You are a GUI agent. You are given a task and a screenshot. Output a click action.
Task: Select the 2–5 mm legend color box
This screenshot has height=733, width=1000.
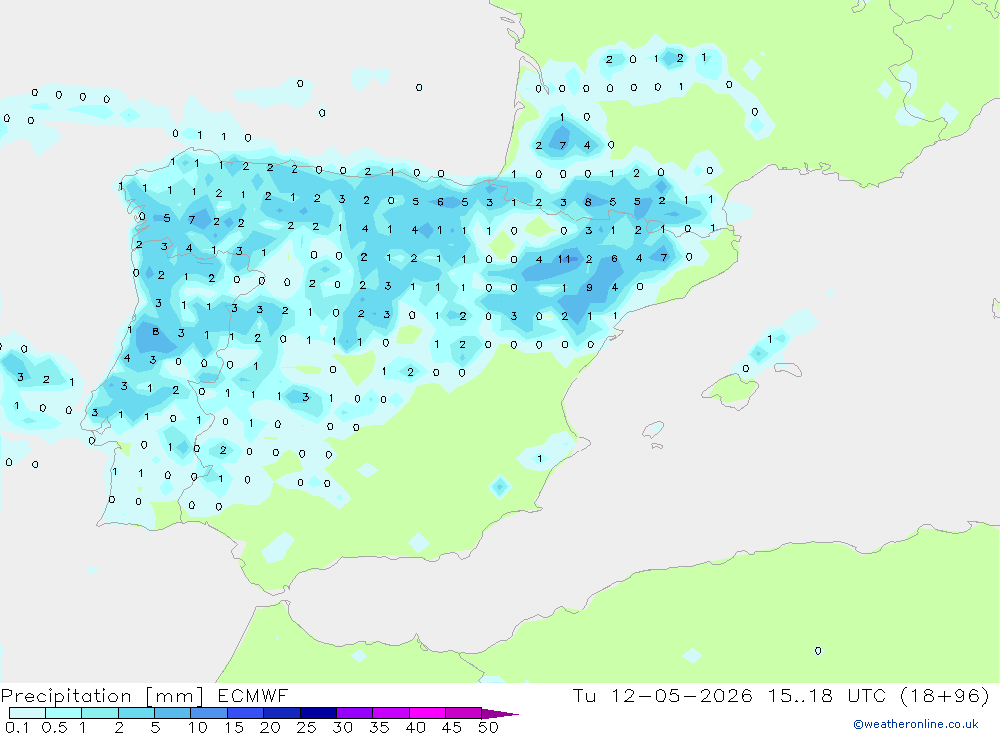click(136, 713)
